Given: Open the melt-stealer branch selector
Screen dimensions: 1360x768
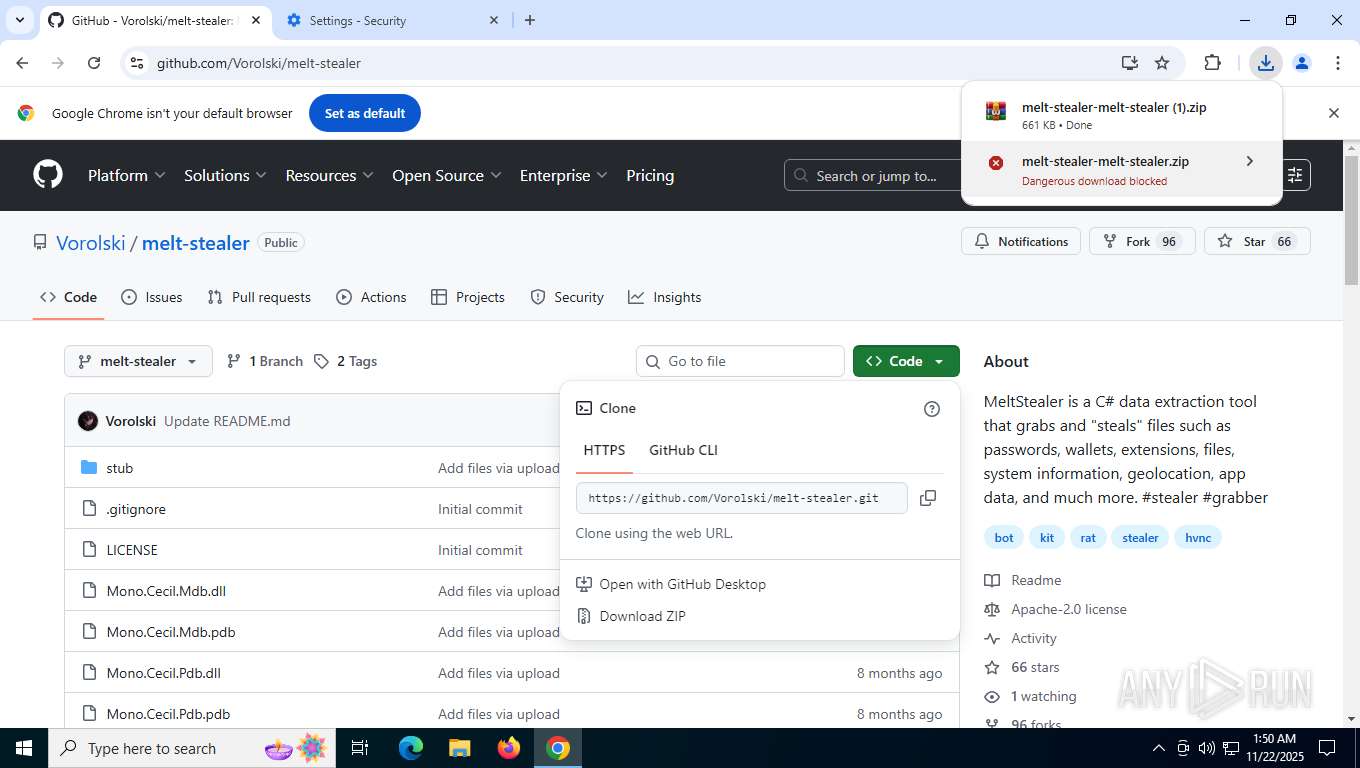Looking at the screenshot, I should tap(138, 361).
